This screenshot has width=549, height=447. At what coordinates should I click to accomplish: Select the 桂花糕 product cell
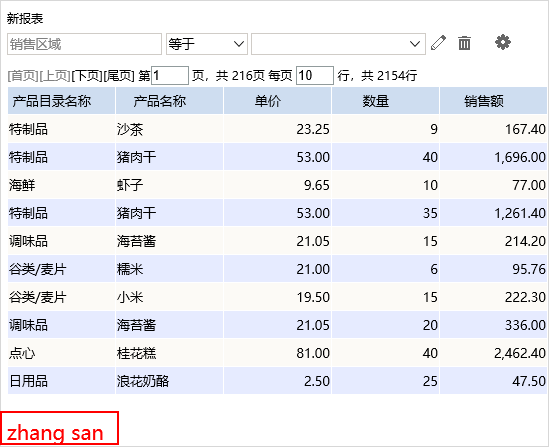(x=169, y=353)
